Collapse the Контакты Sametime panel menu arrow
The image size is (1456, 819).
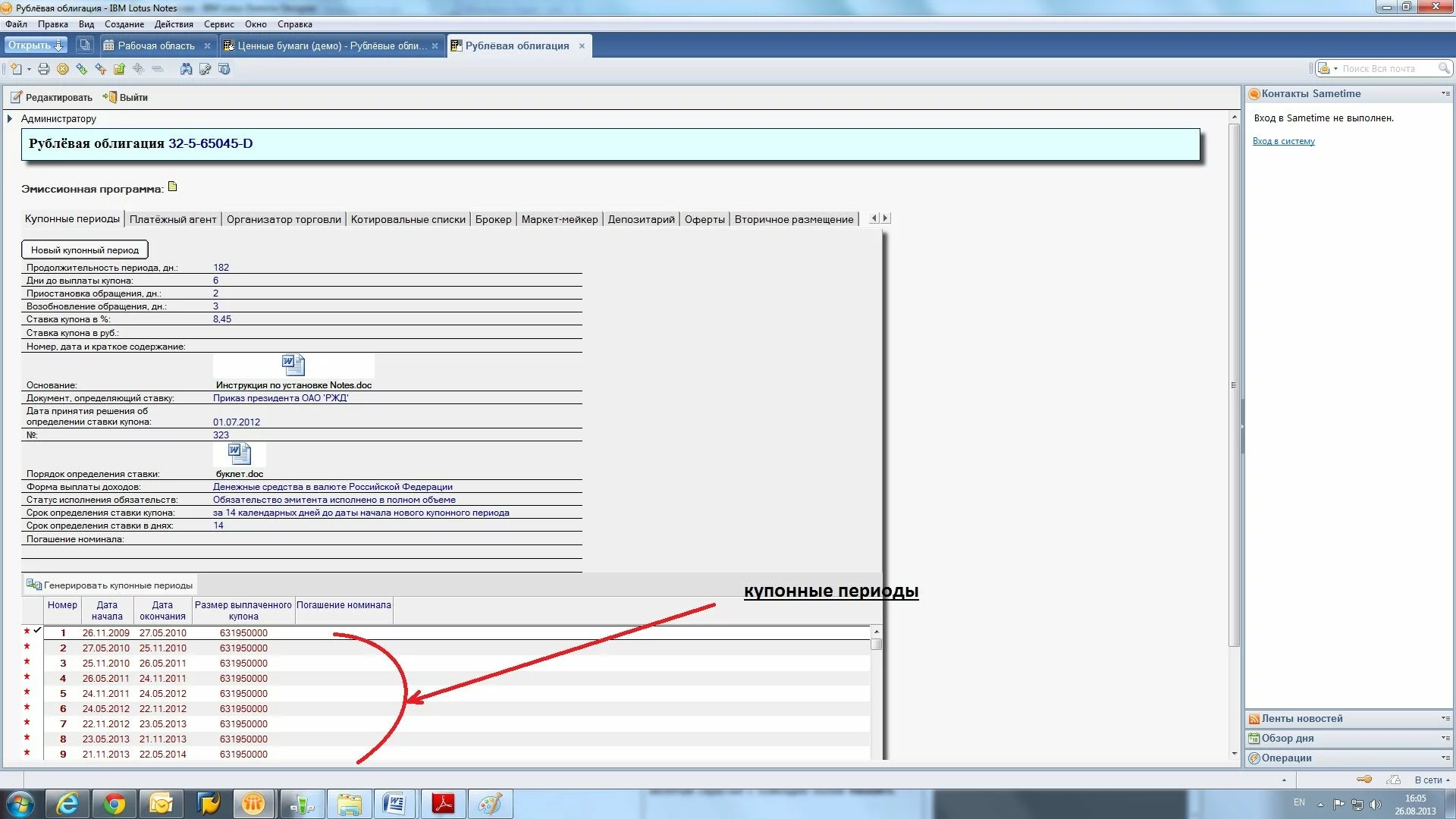point(1445,94)
